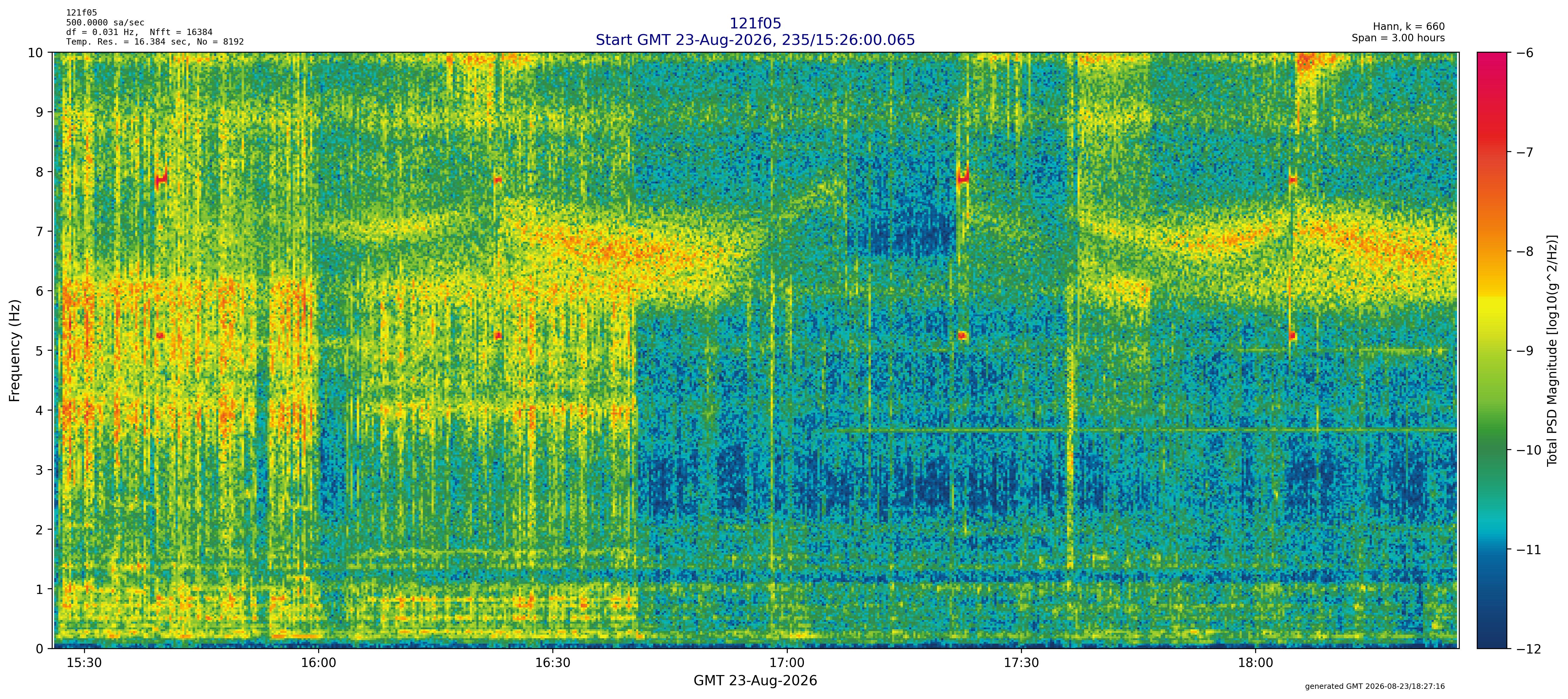The image size is (1568, 699).
Task: Select the colorbar tick label "−9"
Action: tap(1525, 351)
